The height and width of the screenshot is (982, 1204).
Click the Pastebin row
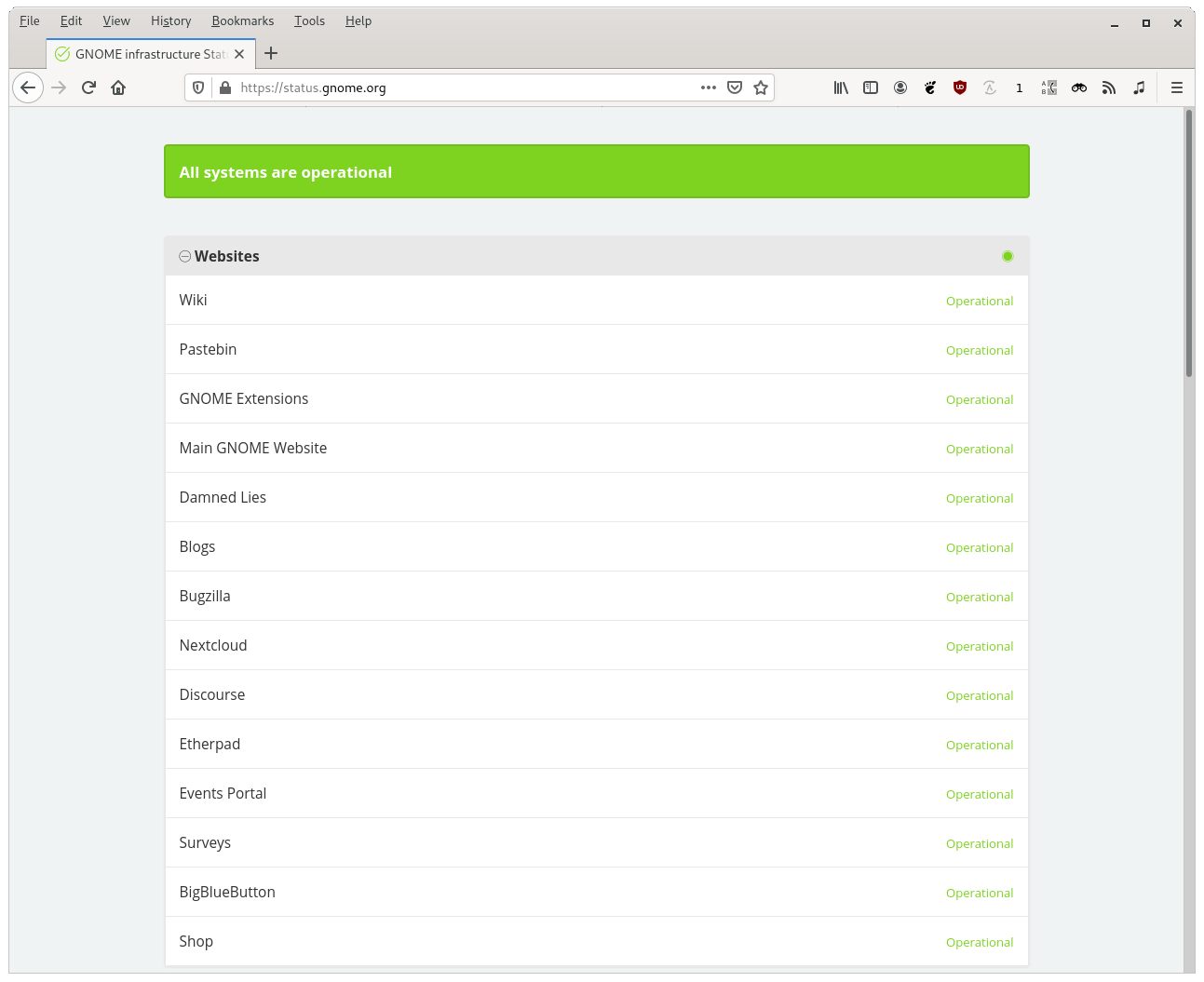(597, 349)
